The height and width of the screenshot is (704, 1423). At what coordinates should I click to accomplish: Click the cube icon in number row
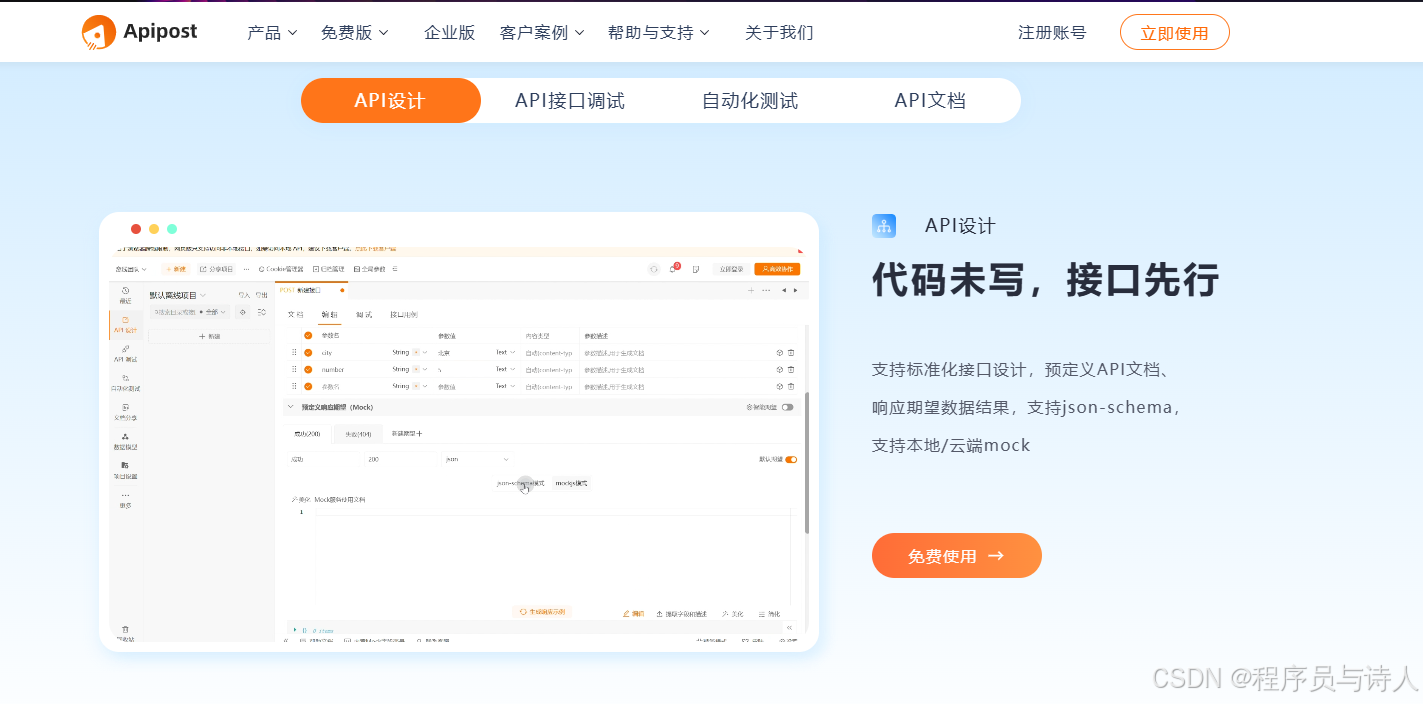[x=779, y=369]
